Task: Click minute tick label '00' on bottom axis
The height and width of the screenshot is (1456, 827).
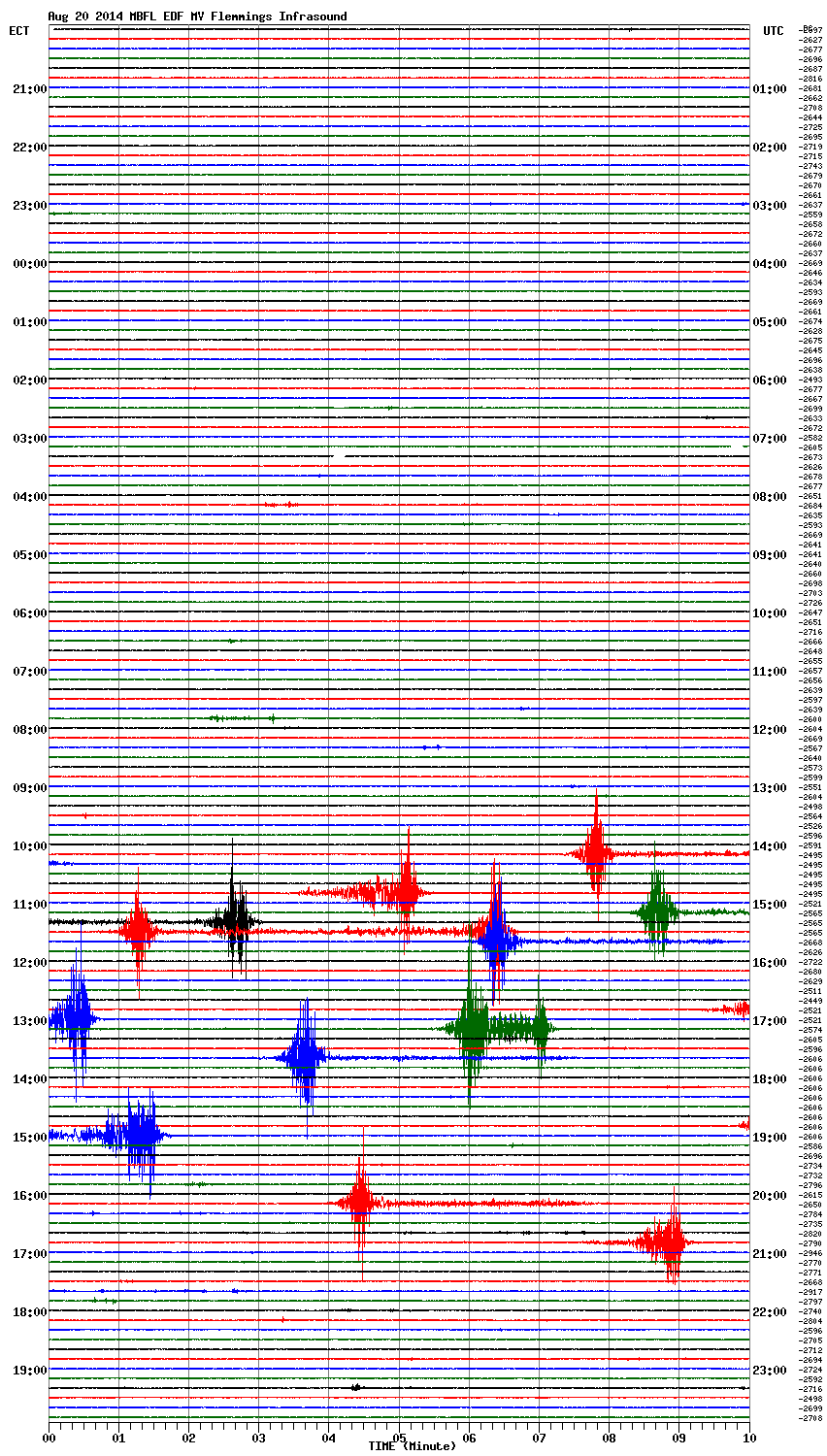Action: pyautogui.click(x=50, y=1437)
